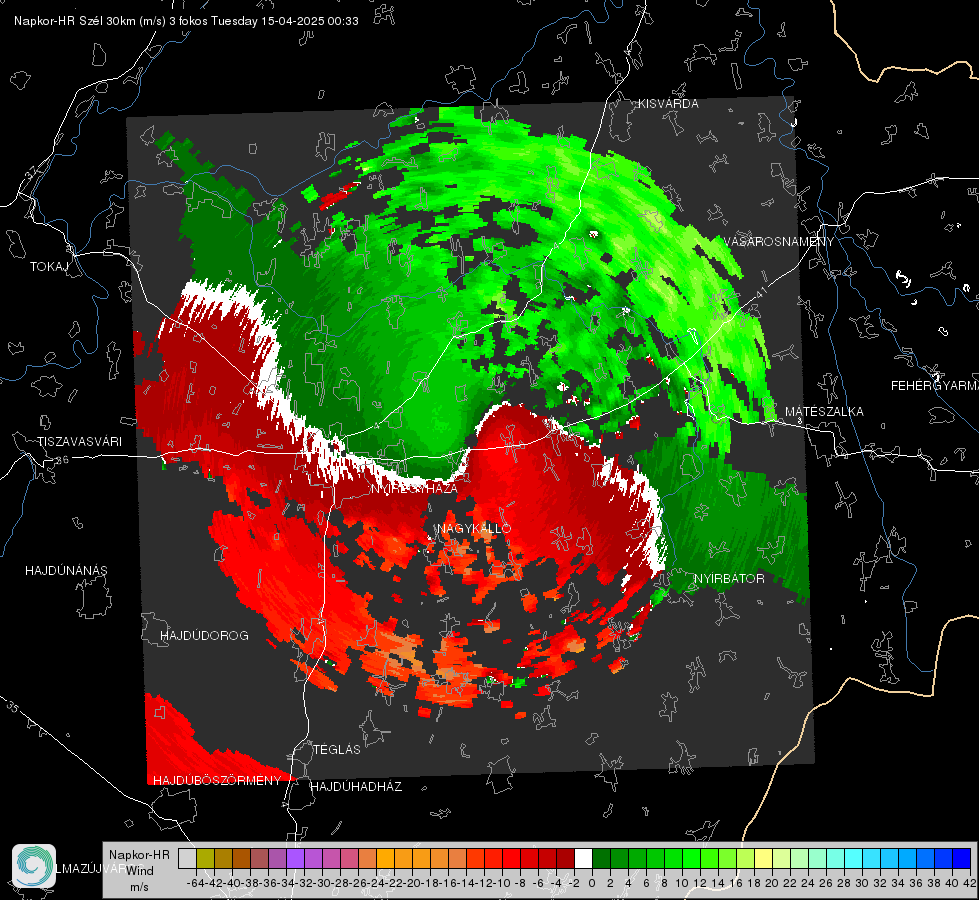Click the yellow swatch between 18 and 20

click(x=763, y=858)
